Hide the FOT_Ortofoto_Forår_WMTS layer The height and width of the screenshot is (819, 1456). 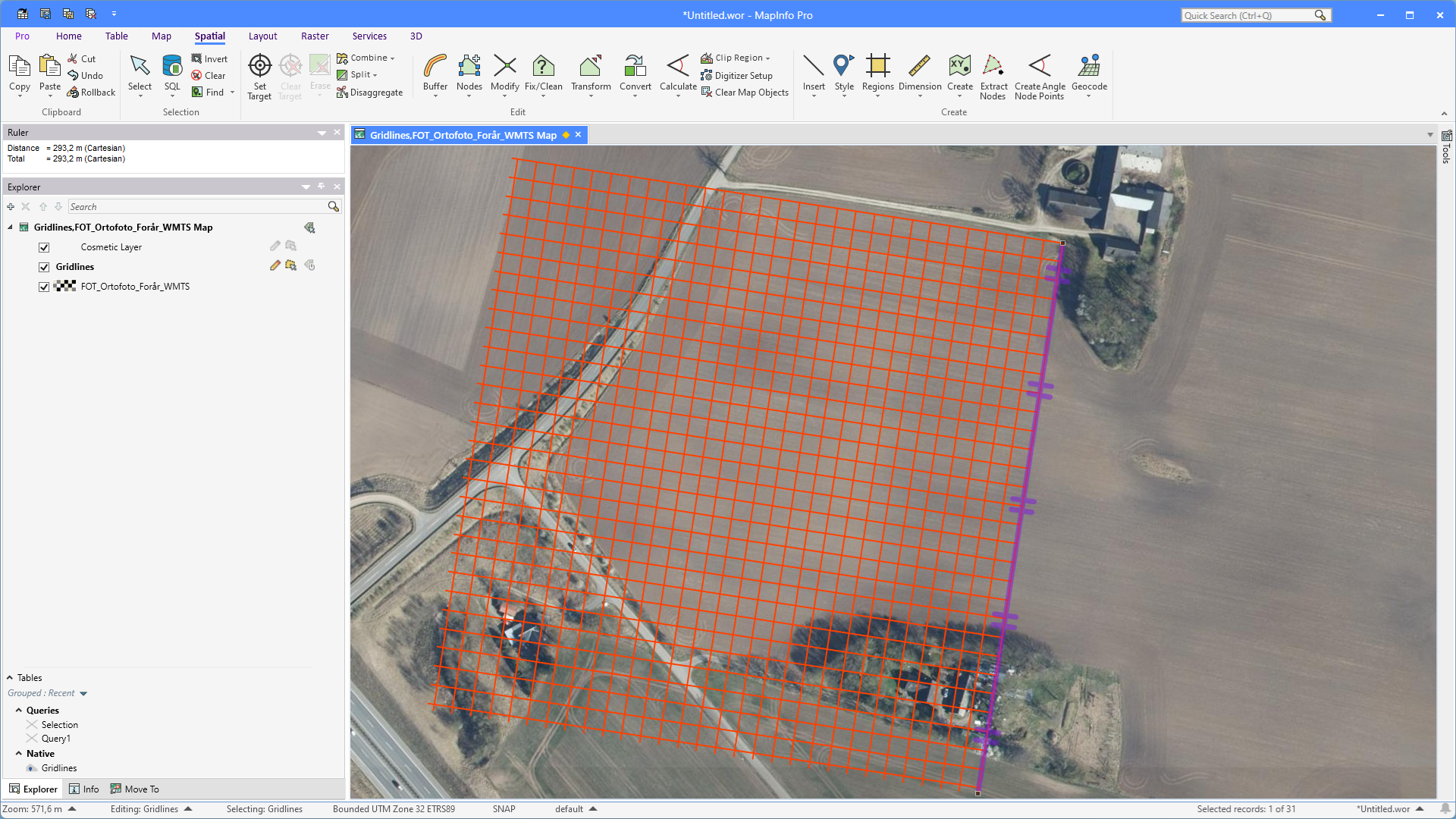click(x=44, y=287)
